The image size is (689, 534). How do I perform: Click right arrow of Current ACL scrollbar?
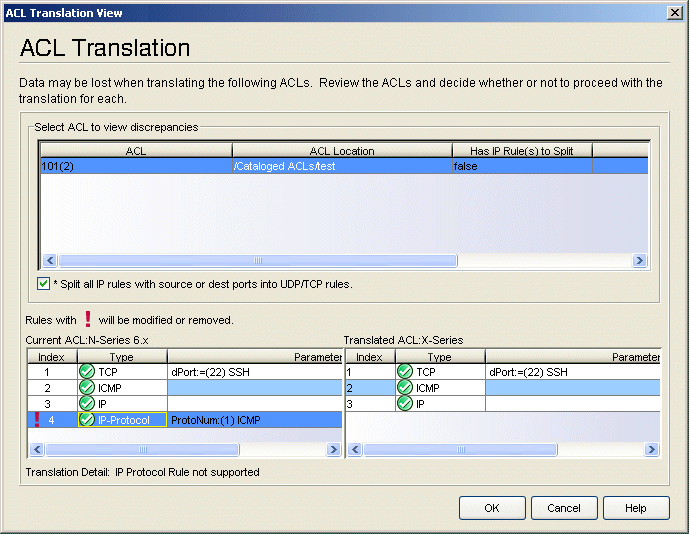pyautogui.click(x=334, y=449)
